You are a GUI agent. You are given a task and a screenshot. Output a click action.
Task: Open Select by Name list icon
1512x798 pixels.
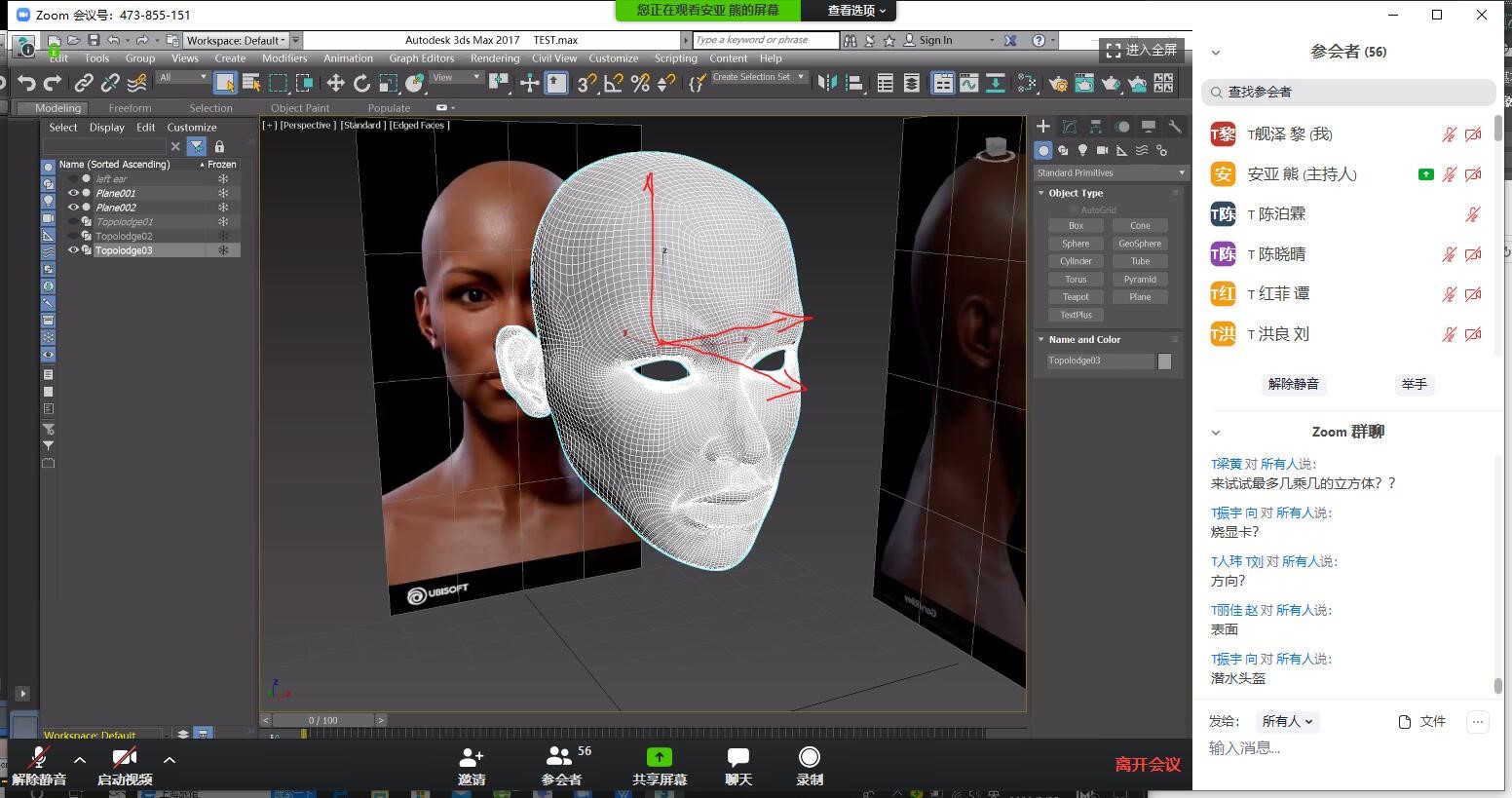point(251,84)
